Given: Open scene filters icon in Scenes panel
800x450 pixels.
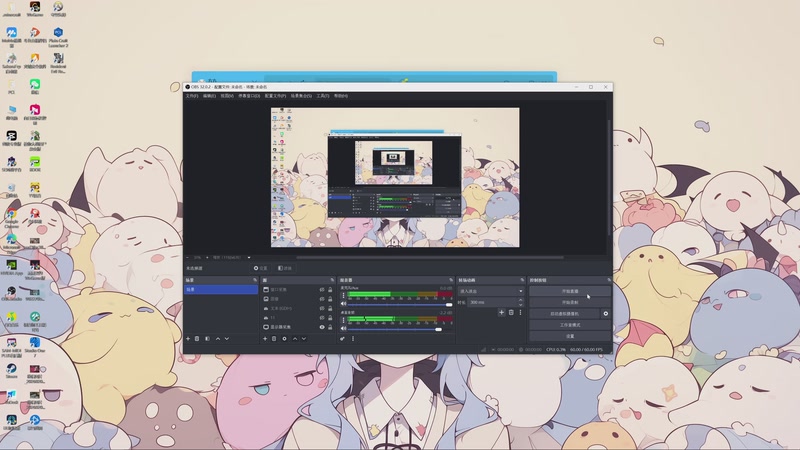Looking at the screenshot, I should [x=207, y=339].
